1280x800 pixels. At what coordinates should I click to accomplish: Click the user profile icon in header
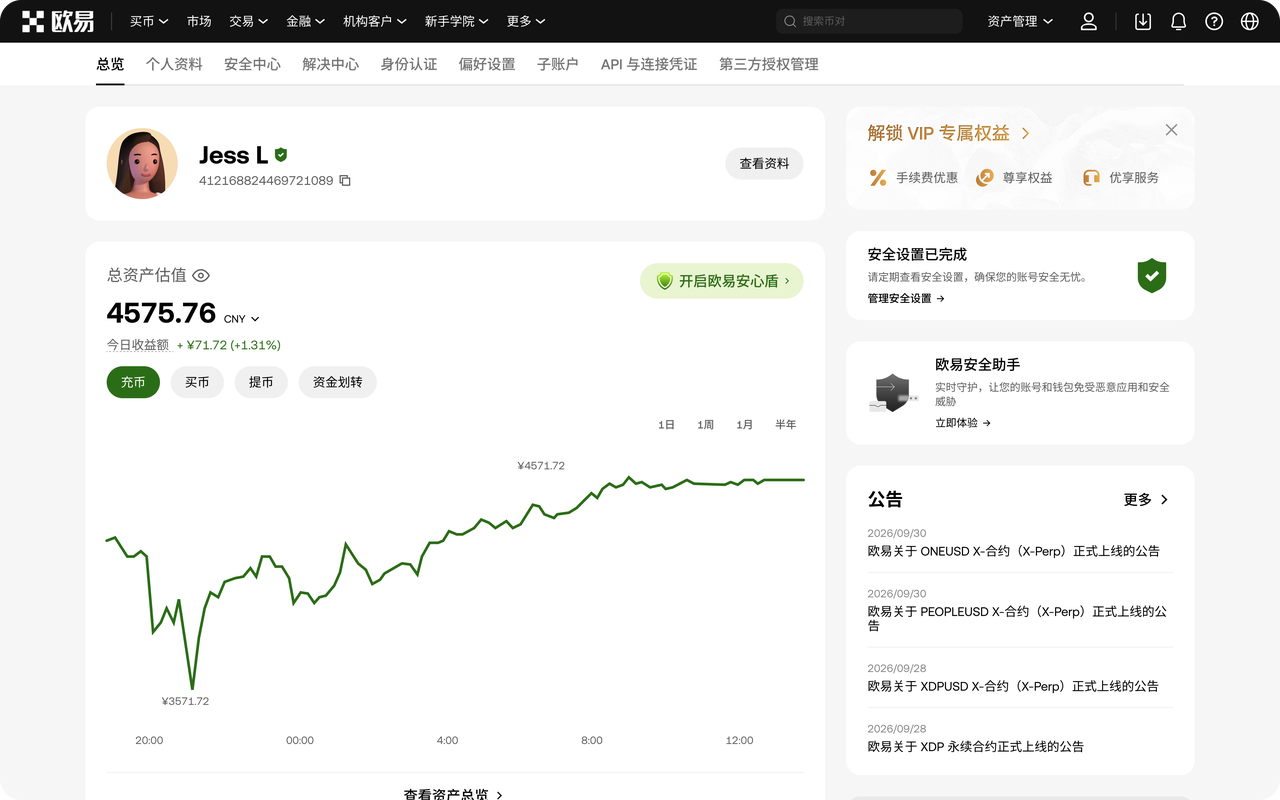[1089, 21]
